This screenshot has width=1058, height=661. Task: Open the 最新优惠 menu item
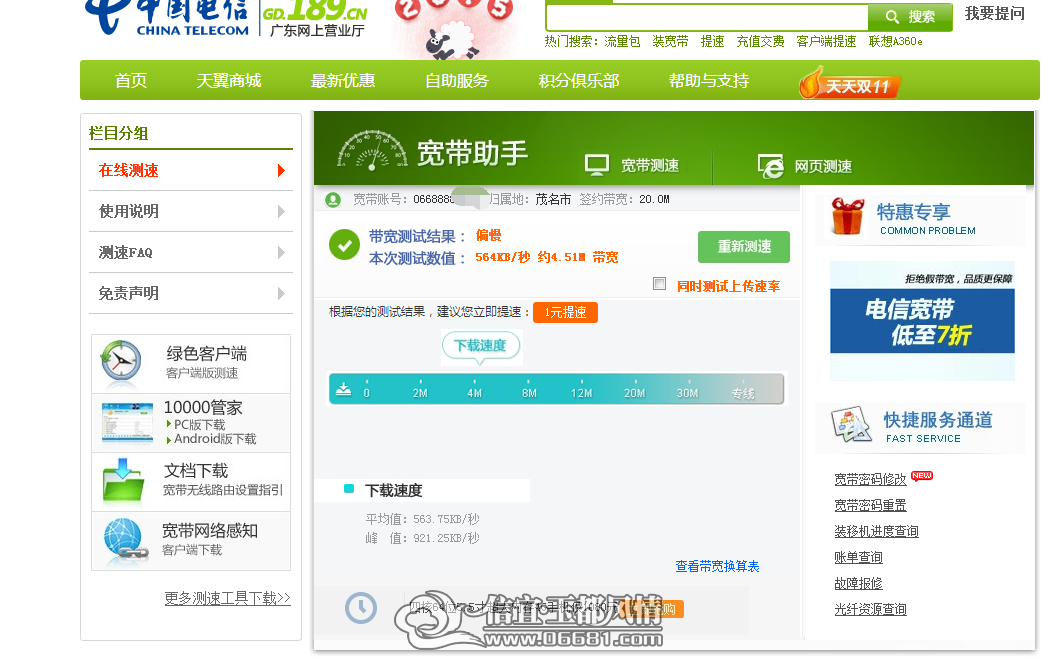(343, 81)
